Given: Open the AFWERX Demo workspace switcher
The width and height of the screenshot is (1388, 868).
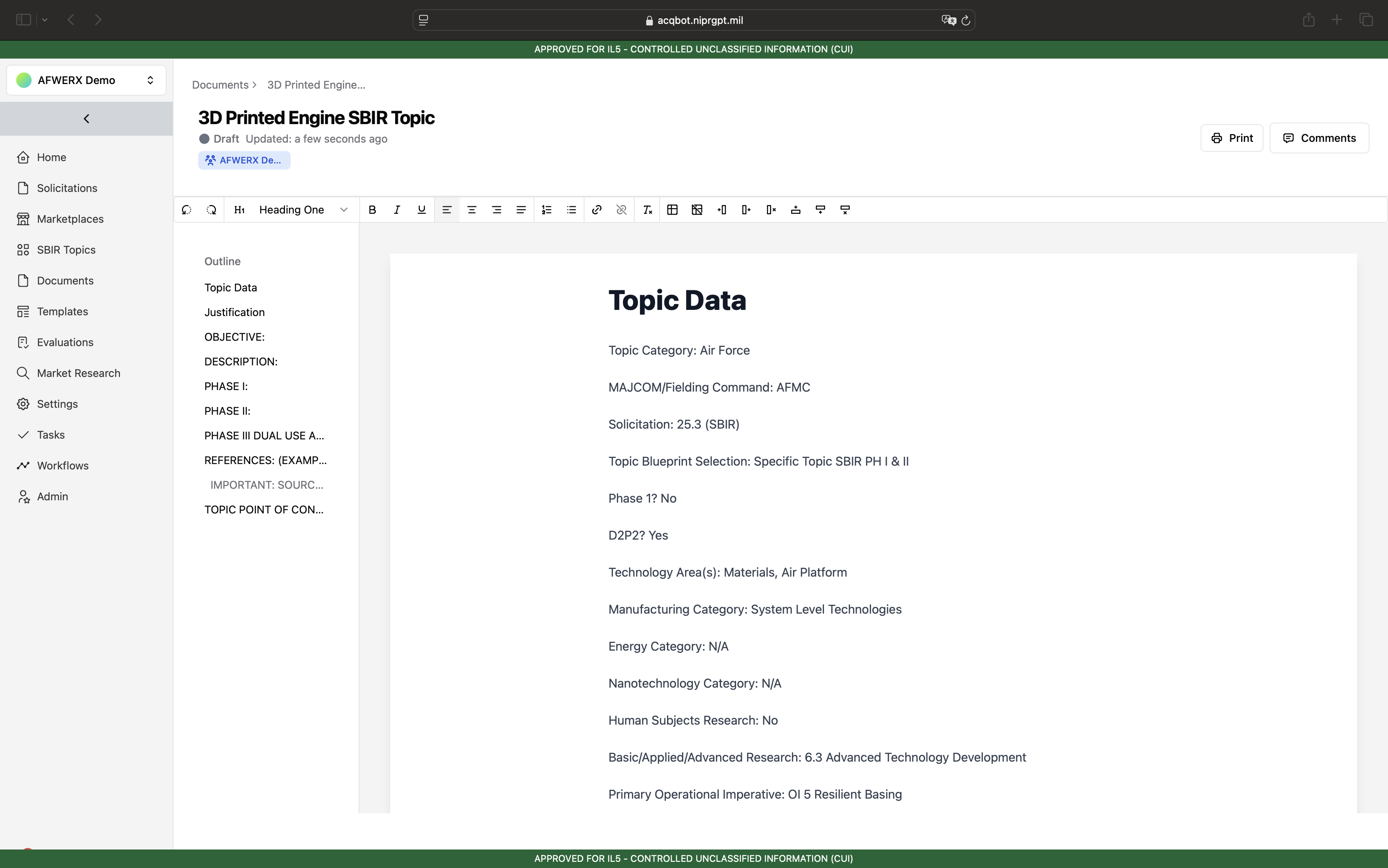Looking at the screenshot, I should [x=86, y=80].
